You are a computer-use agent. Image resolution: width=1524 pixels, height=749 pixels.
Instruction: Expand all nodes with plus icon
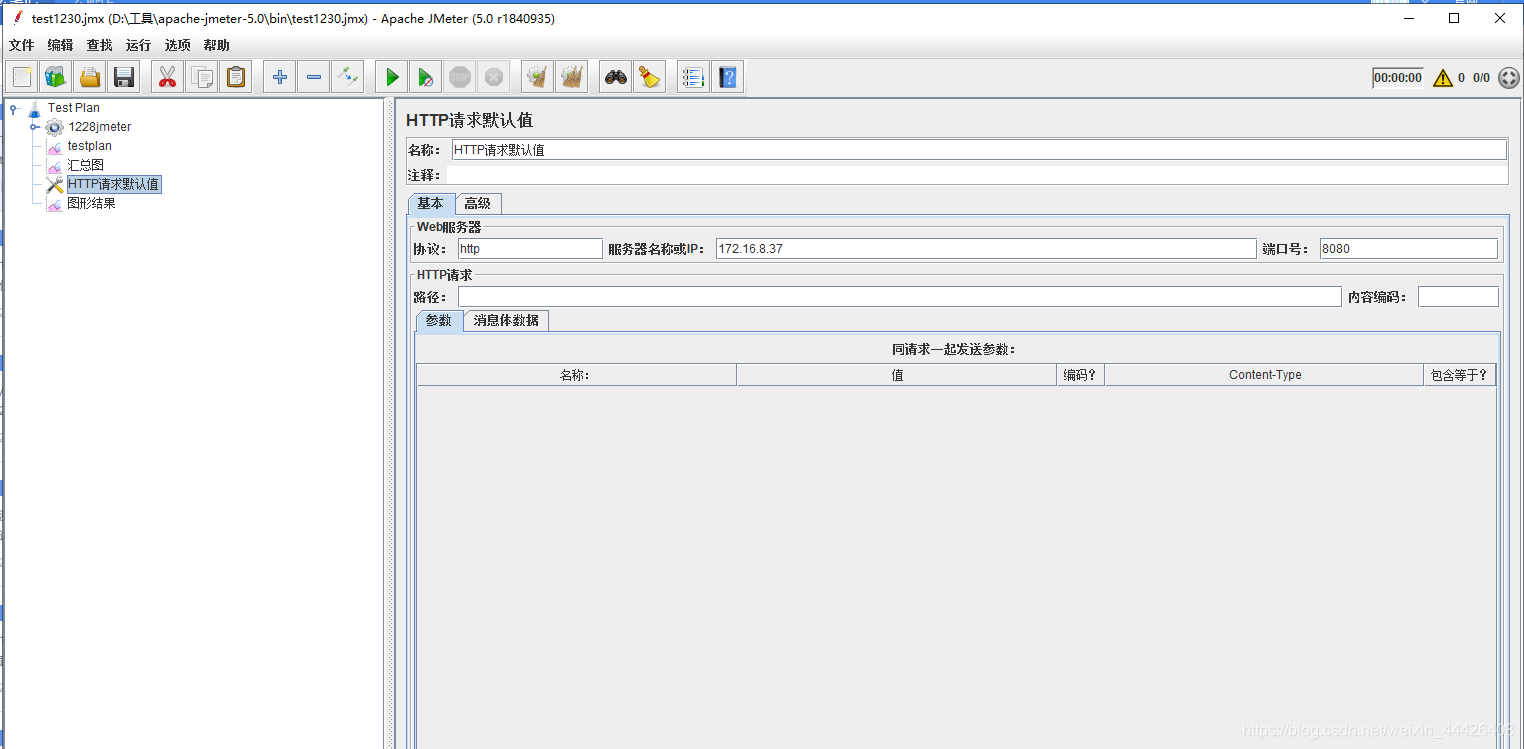tap(279, 77)
